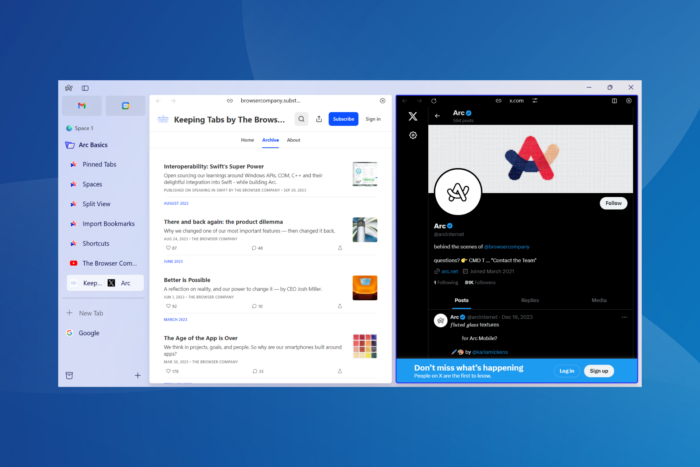Open site controls icon beside x.com

pyautogui.click(x=534, y=101)
